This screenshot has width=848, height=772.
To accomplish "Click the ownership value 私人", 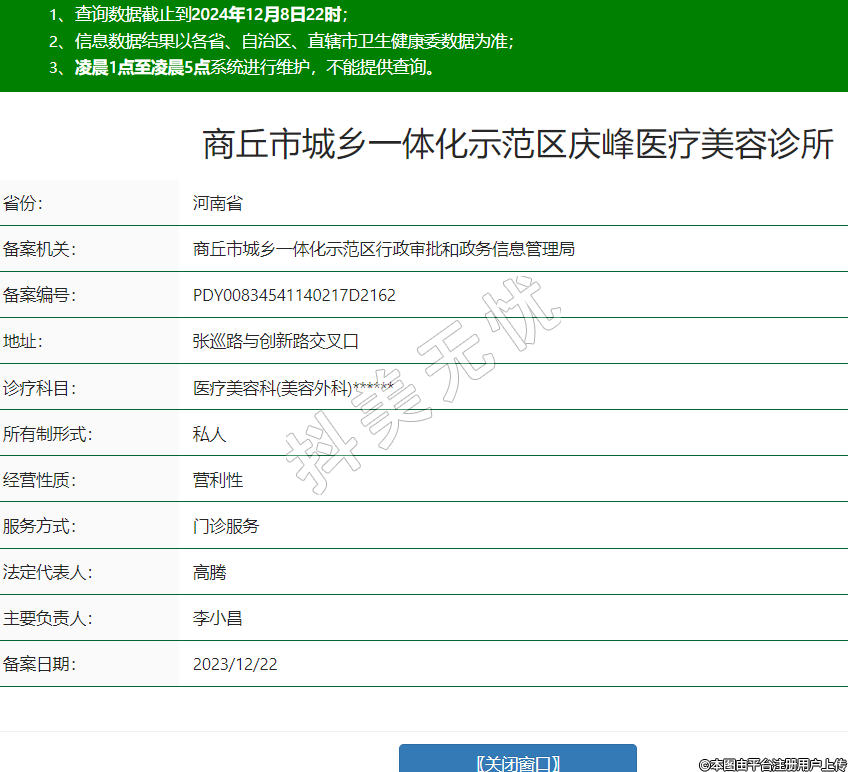I will (209, 434).
